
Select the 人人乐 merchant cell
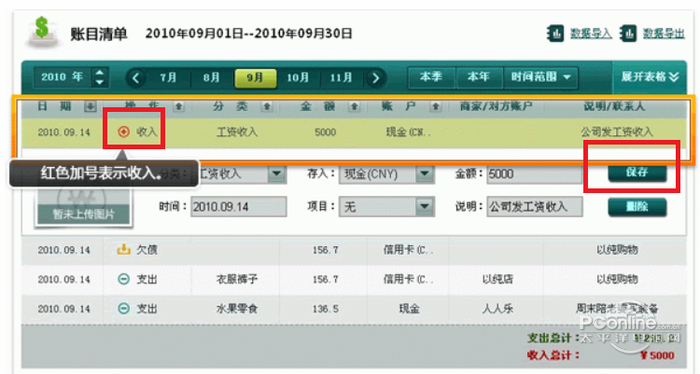497,309
